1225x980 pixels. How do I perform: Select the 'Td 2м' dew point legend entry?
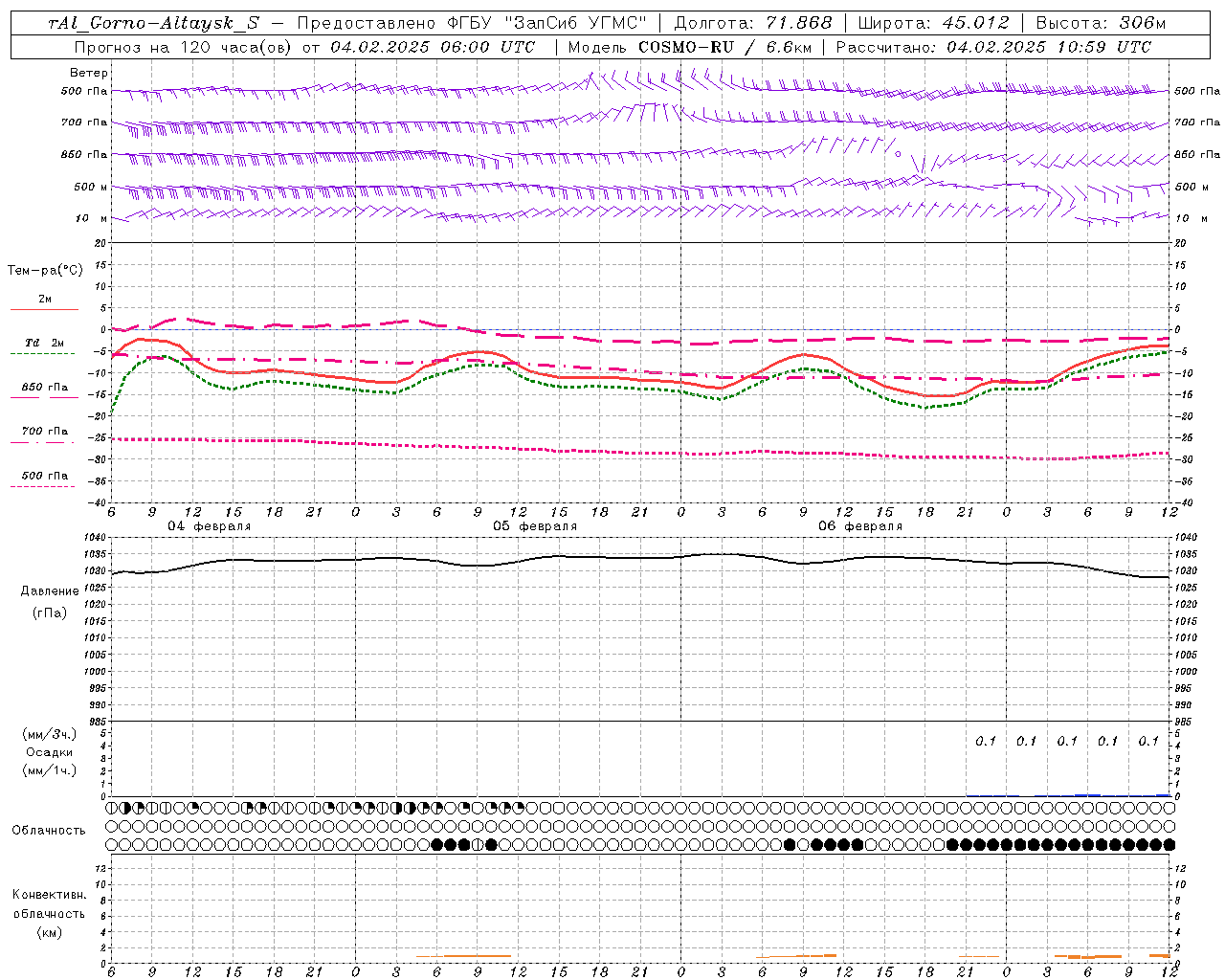pos(44,343)
